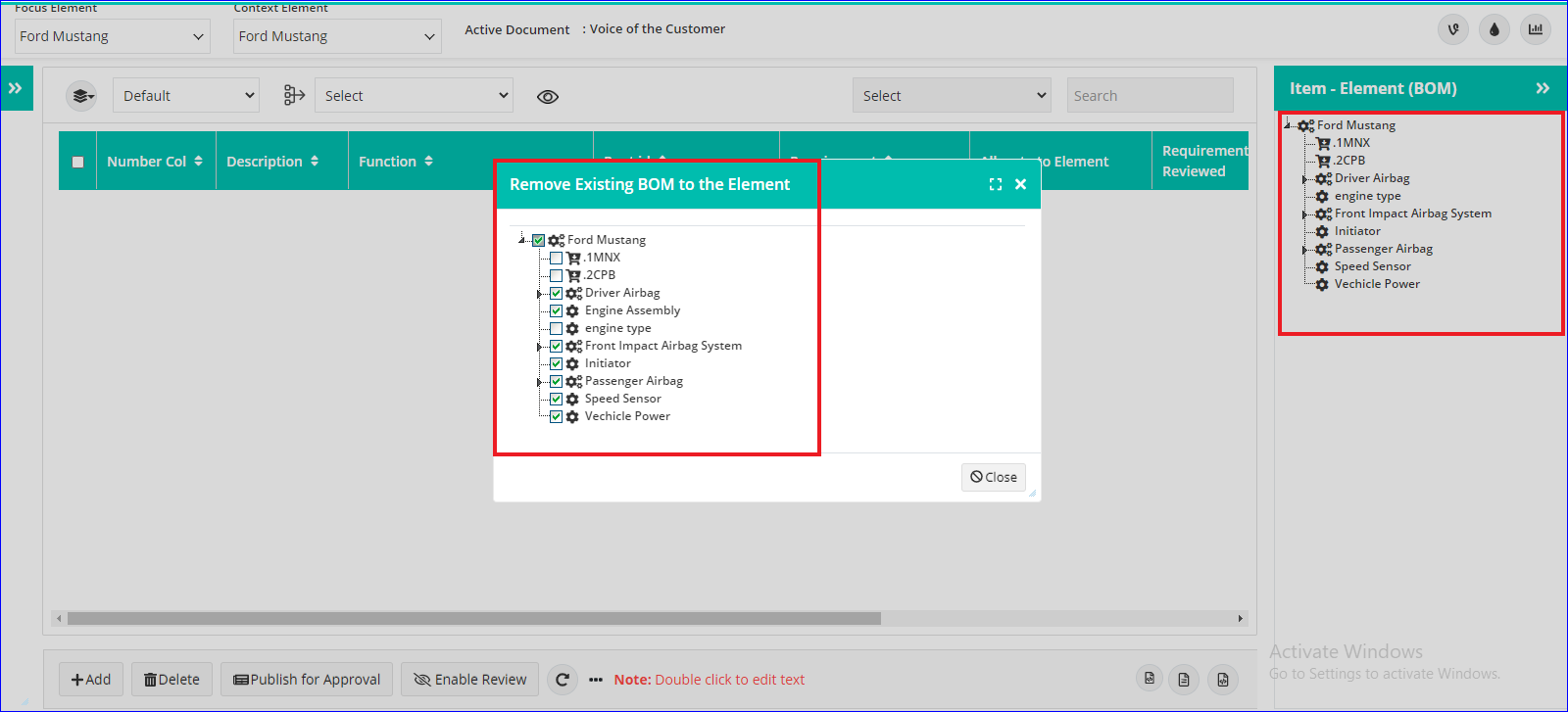
Task: Select Initiator in BOM side panel
Action: click(x=1357, y=231)
